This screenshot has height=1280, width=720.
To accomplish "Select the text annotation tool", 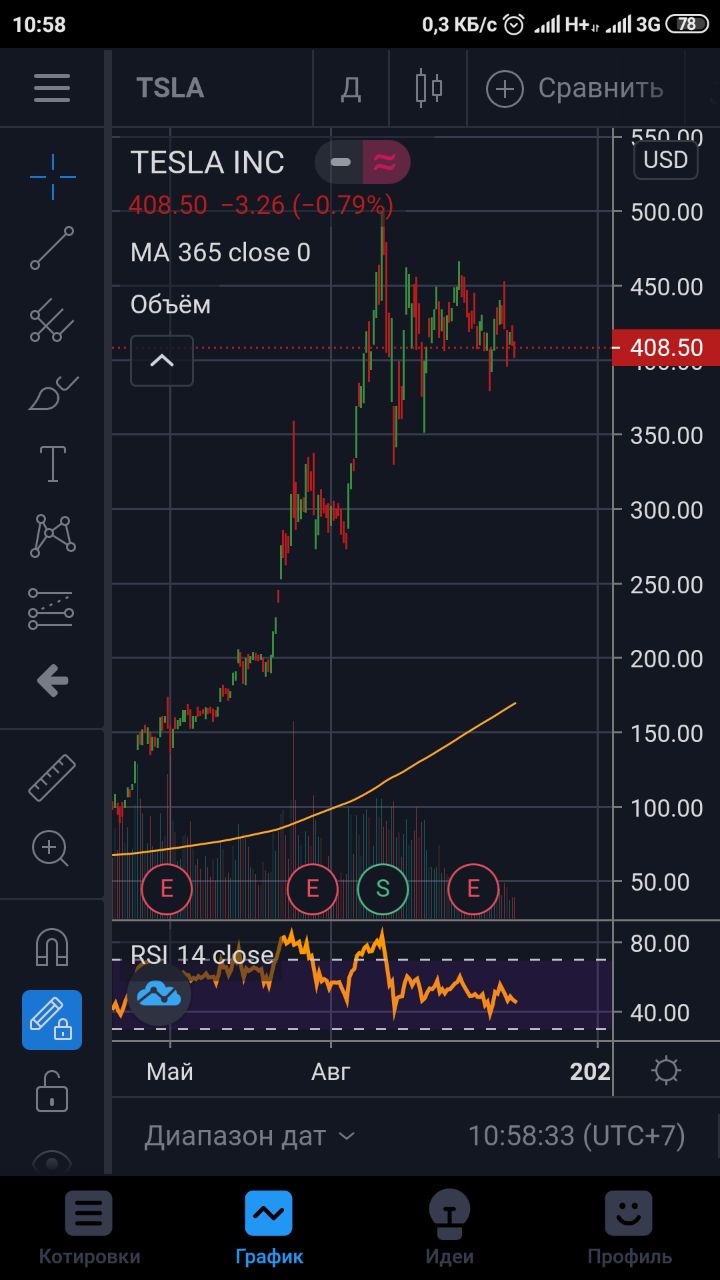I will pyautogui.click(x=52, y=464).
